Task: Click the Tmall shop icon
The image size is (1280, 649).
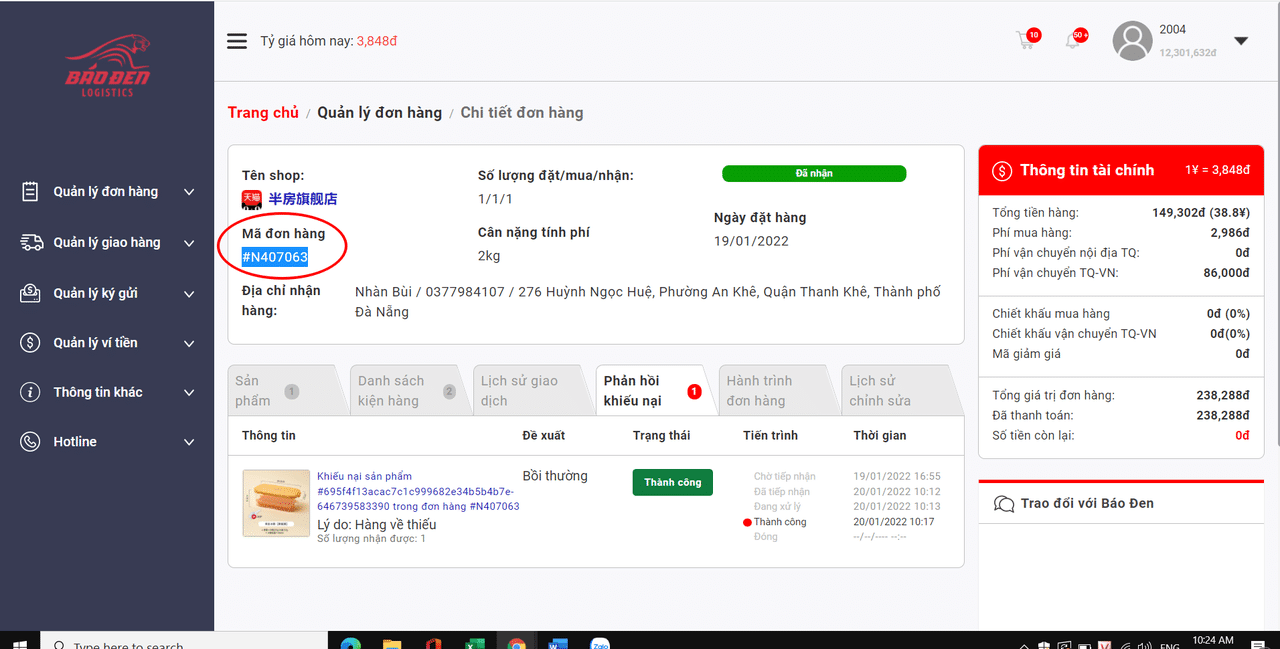Action: 251,199
